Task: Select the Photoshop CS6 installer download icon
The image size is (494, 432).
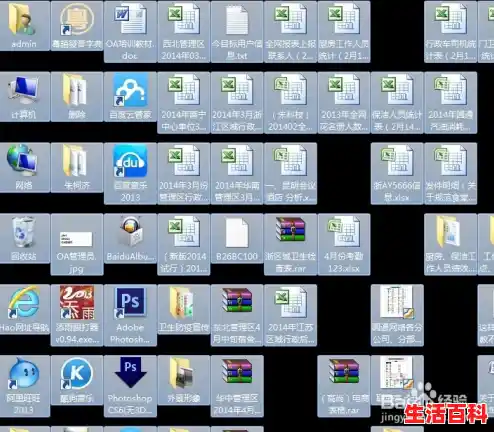Action: point(130,386)
